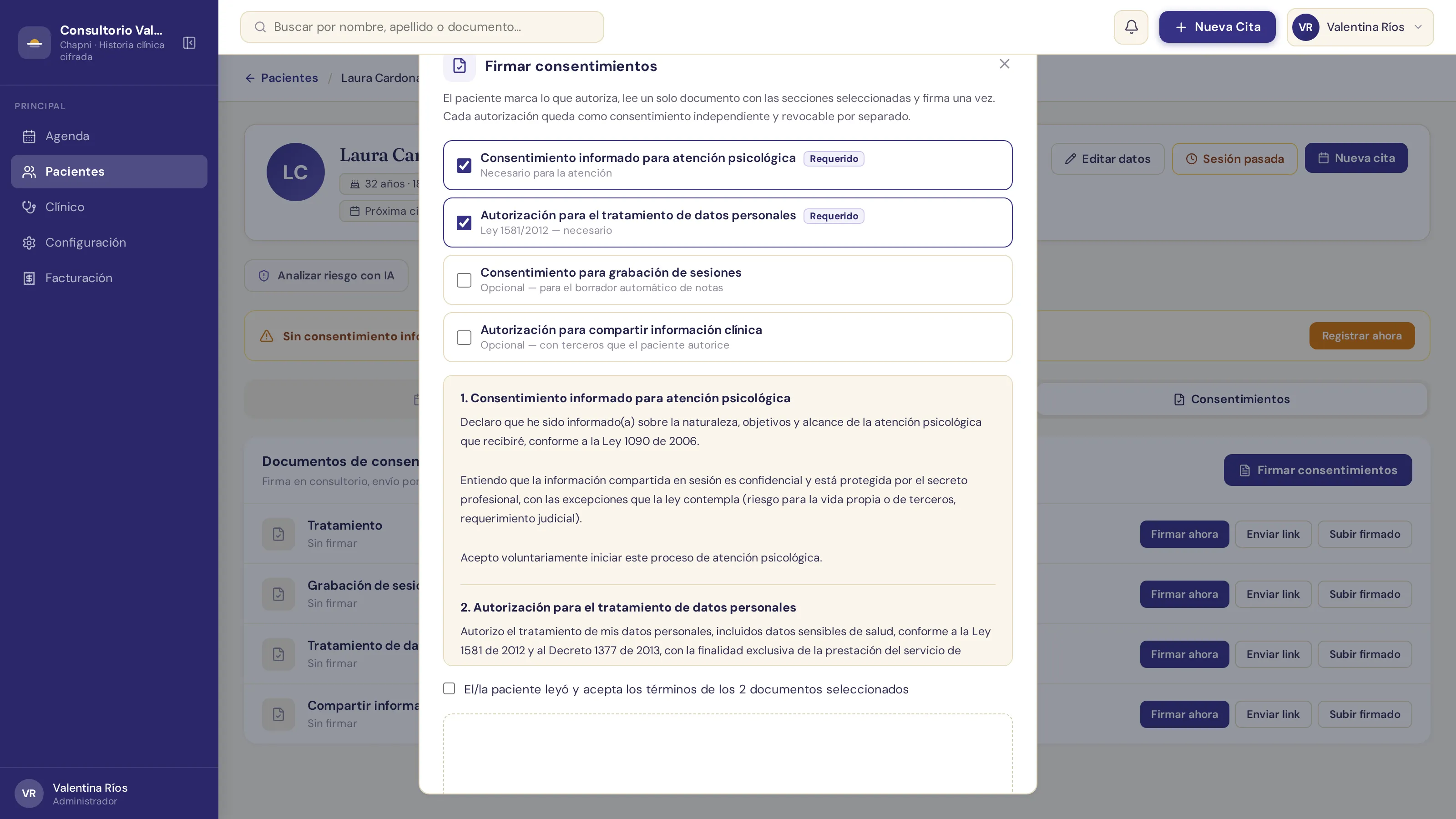1456x819 pixels.
Task: Click the Pacientes breadcrumb link
Action: [x=289, y=78]
